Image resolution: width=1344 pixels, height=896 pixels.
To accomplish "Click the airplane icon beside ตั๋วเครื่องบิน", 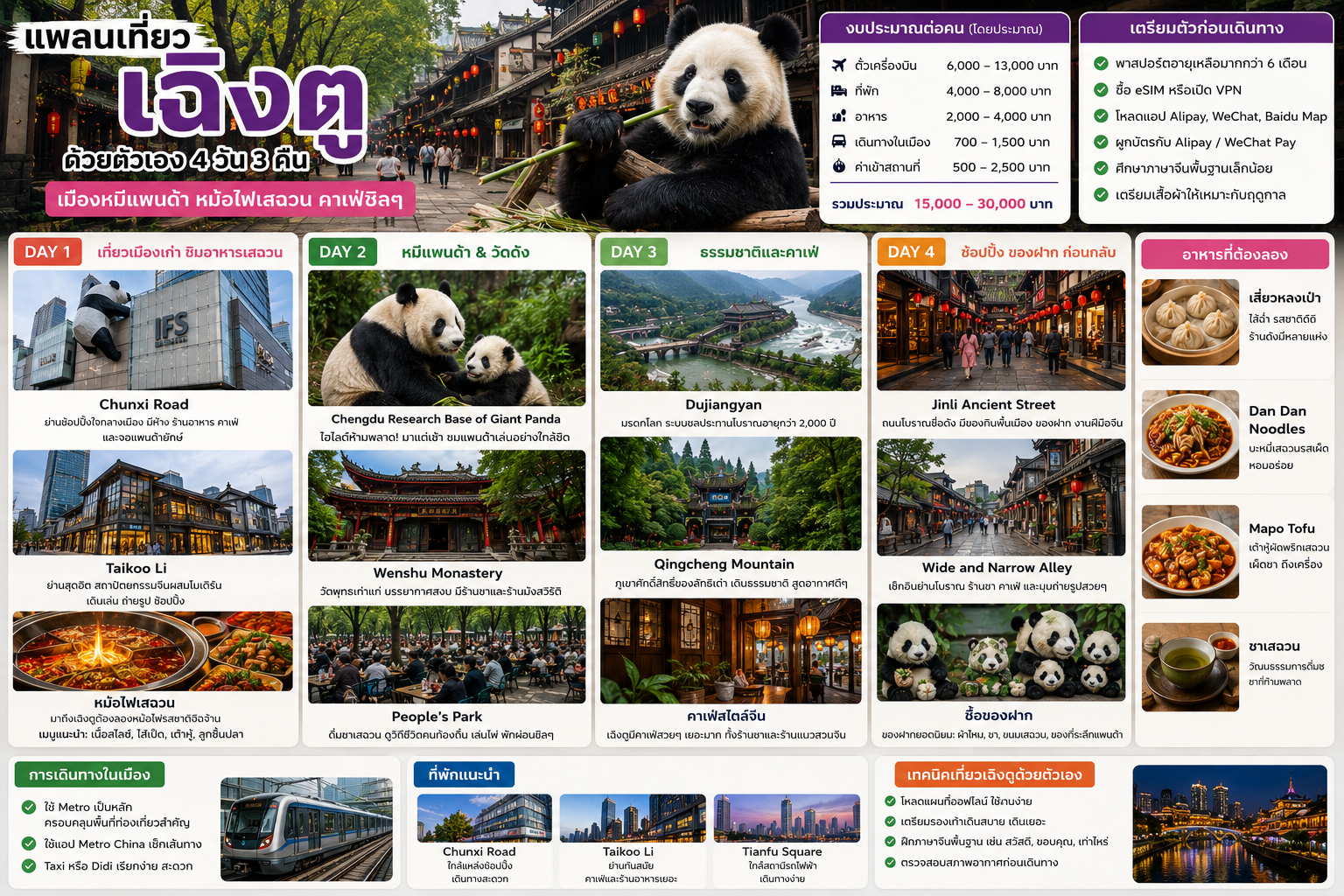I will pos(839,65).
